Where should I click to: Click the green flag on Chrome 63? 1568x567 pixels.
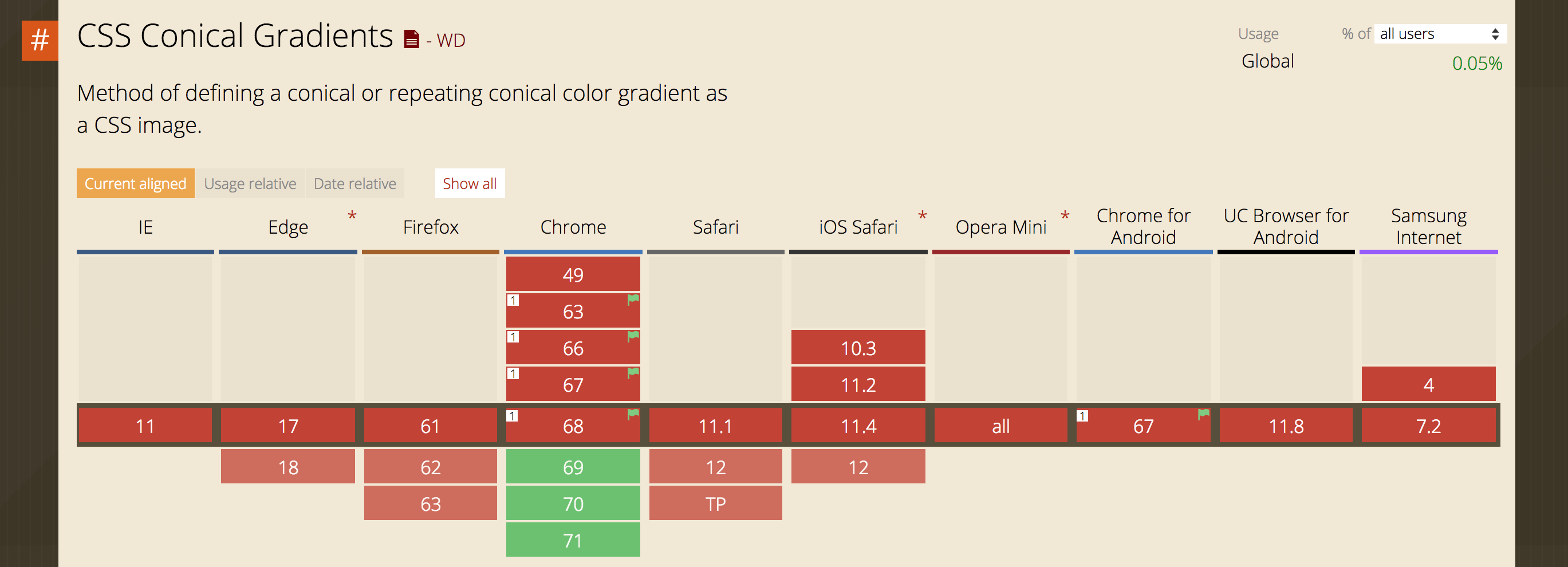[633, 299]
